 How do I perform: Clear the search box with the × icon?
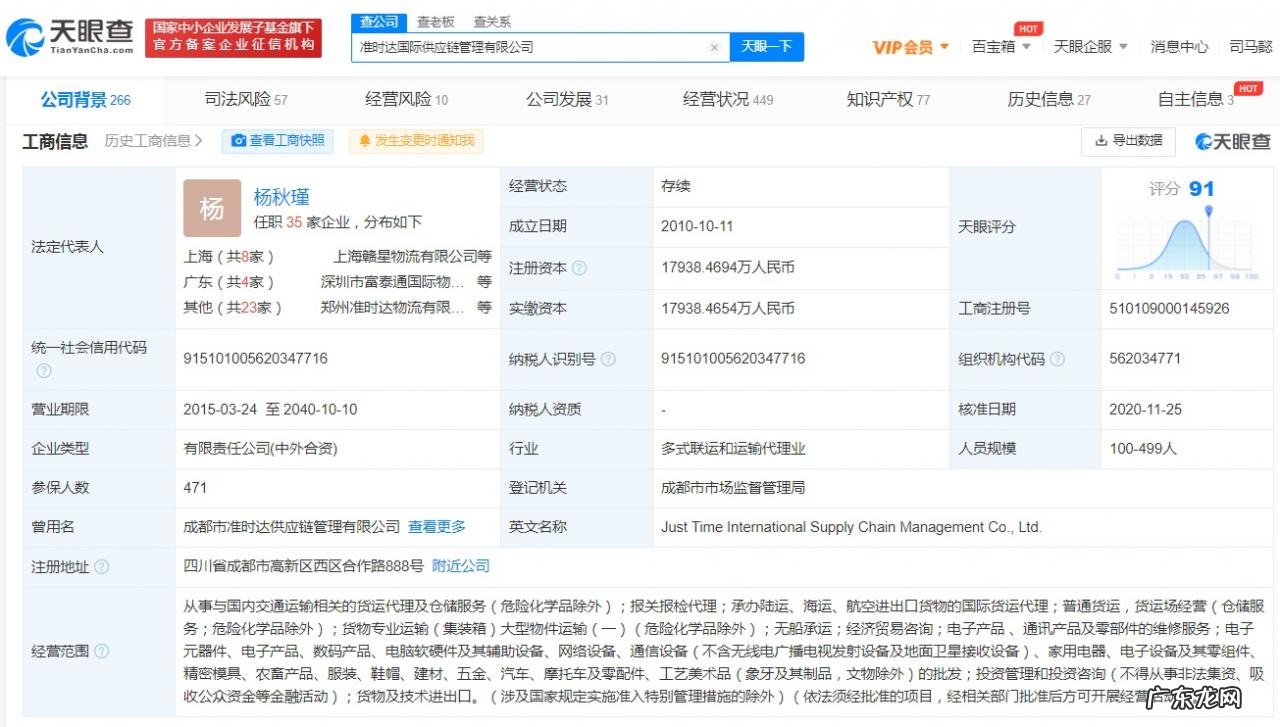click(x=714, y=47)
